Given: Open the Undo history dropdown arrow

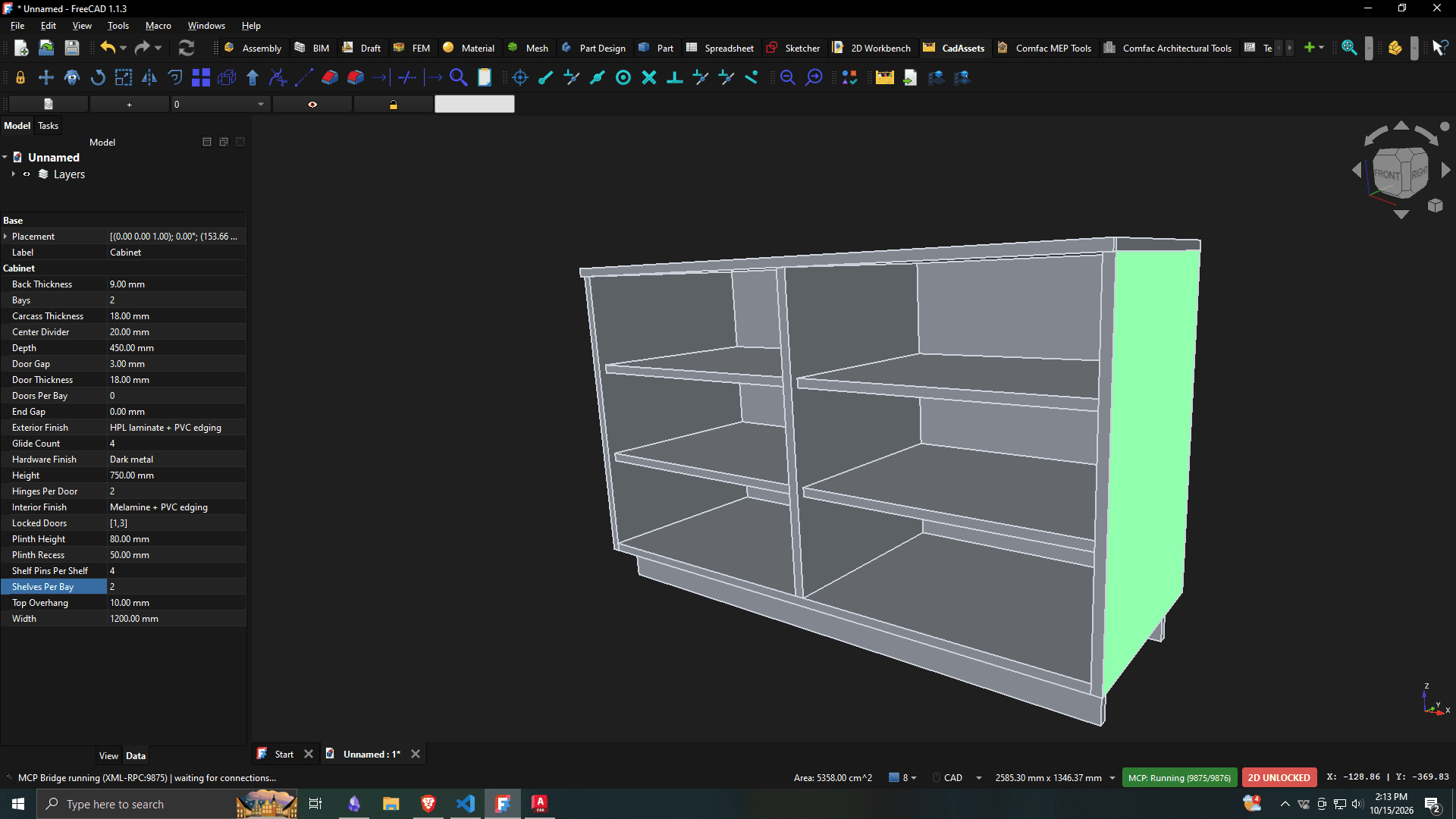Looking at the screenshot, I should click(x=124, y=48).
